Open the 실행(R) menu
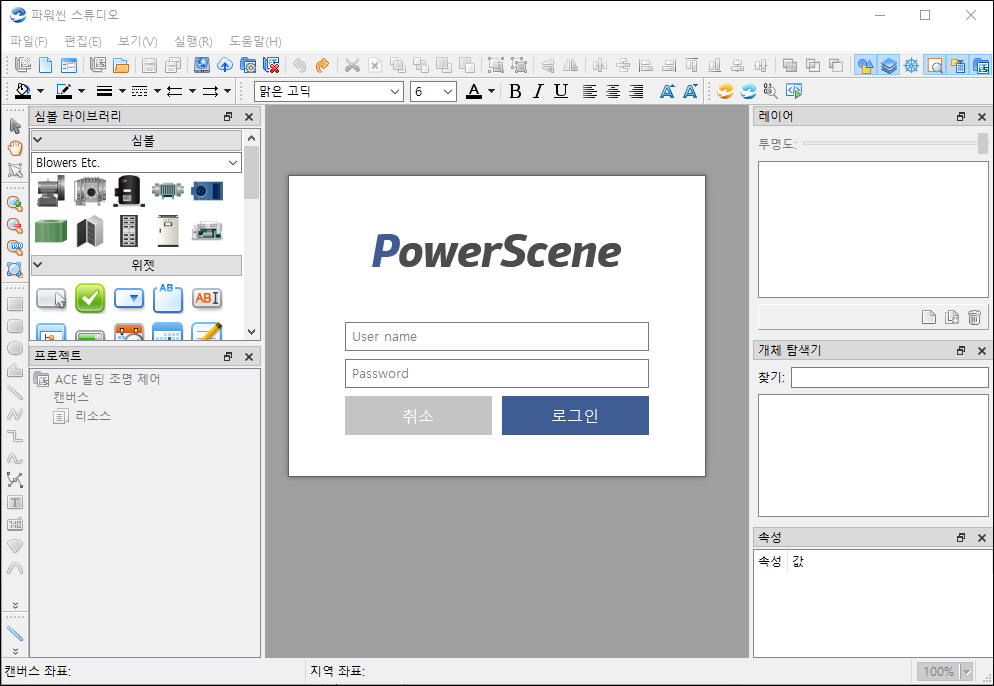994x686 pixels. click(x=193, y=41)
